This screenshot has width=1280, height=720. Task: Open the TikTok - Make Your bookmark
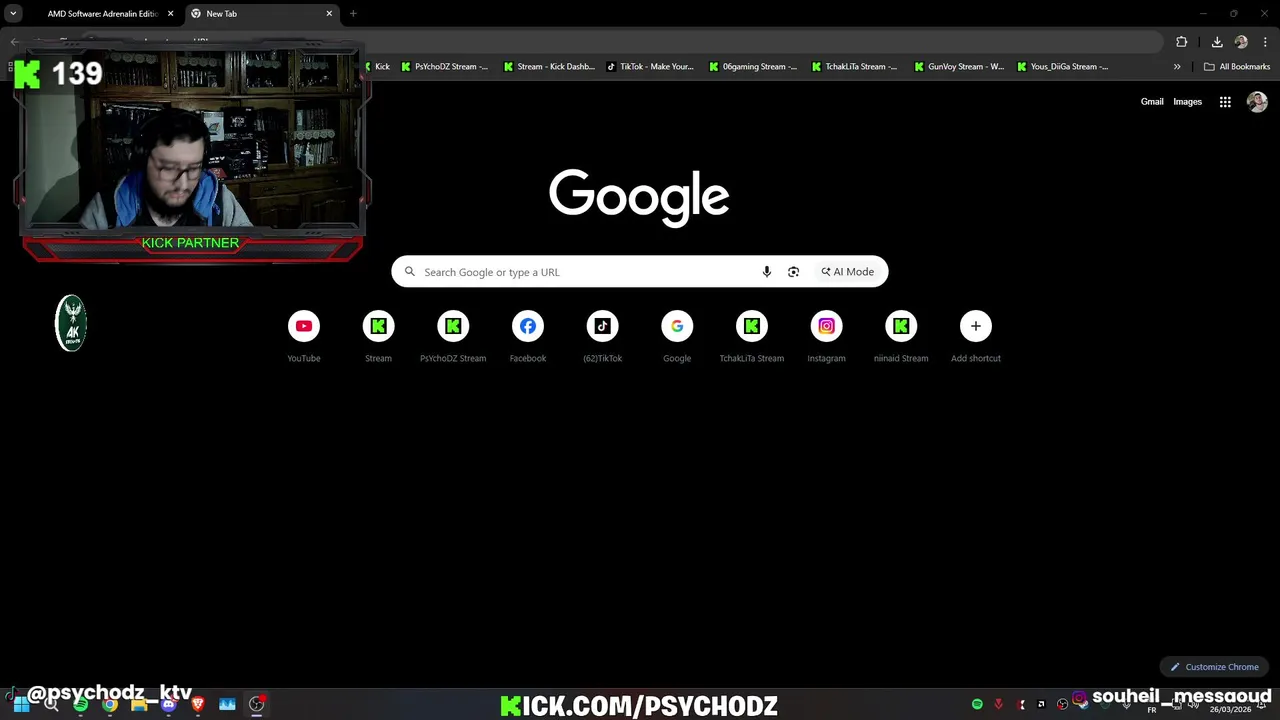point(650,67)
